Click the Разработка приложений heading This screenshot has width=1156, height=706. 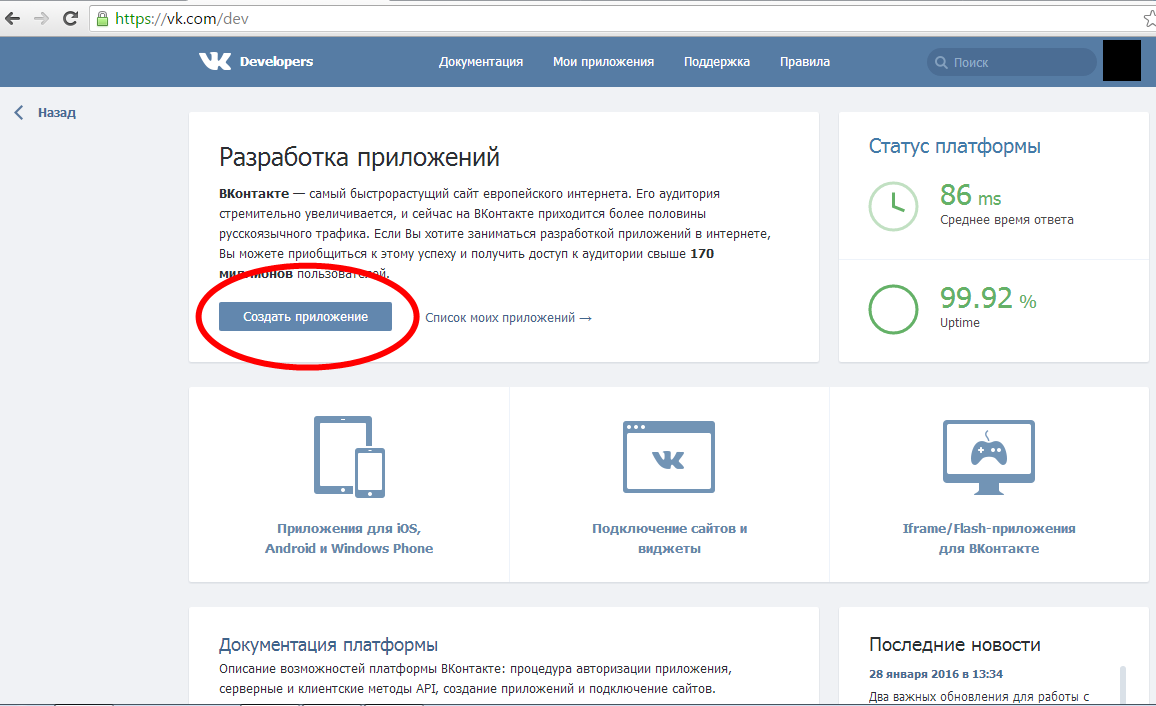coord(359,157)
